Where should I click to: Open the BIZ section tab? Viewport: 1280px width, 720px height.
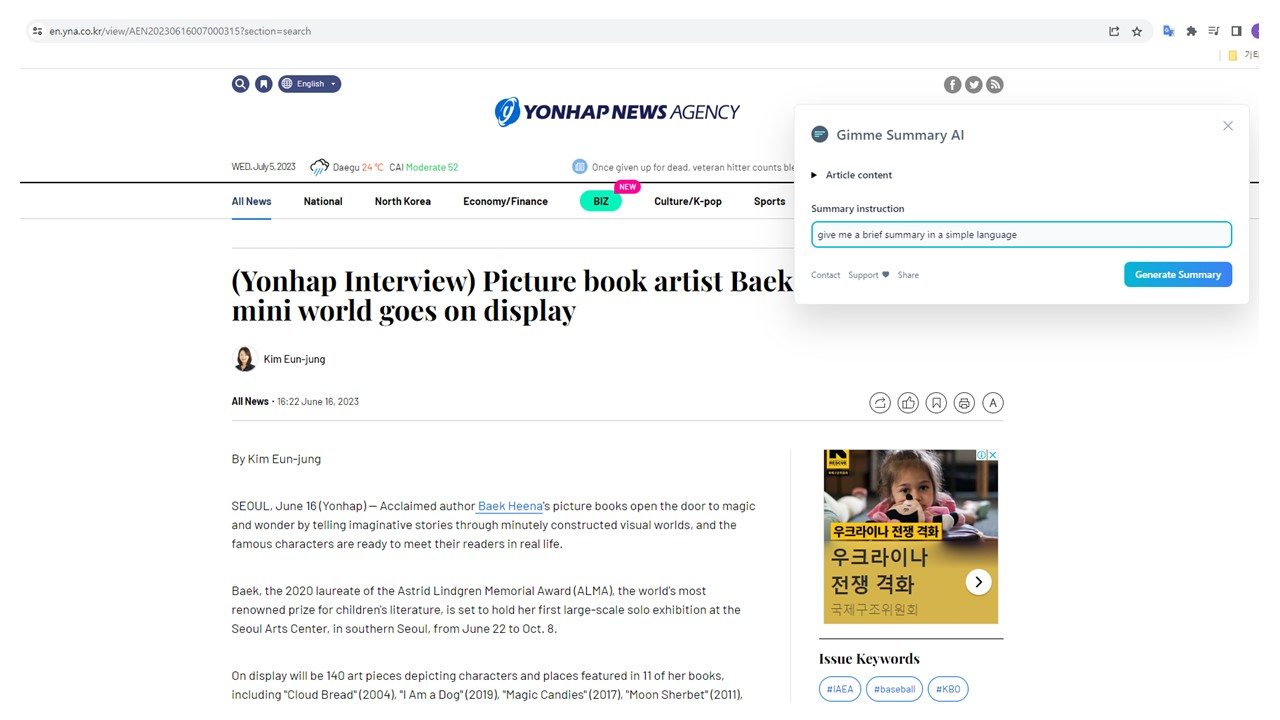(x=601, y=201)
